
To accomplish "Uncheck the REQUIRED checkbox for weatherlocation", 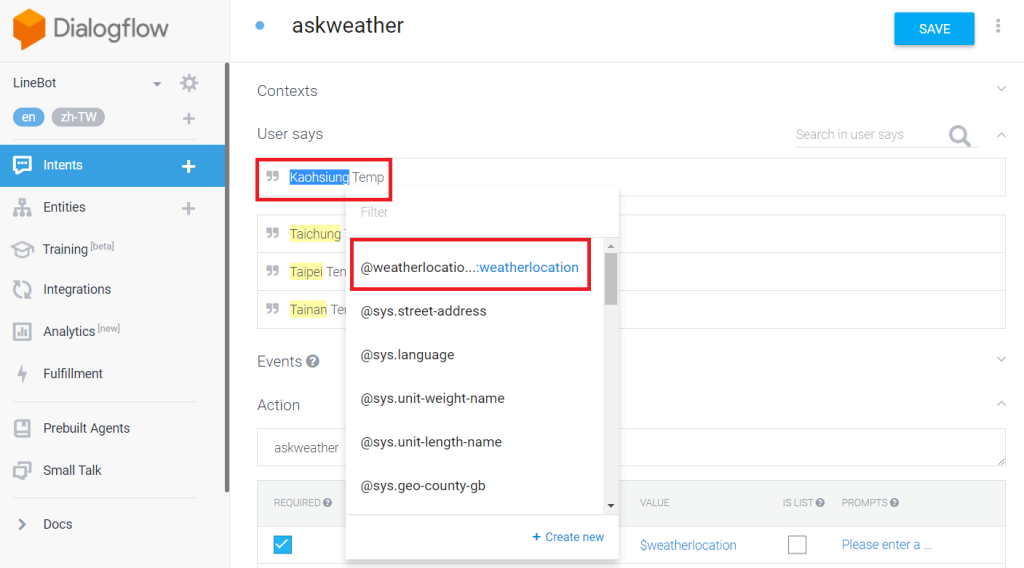I will pyautogui.click(x=283, y=544).
